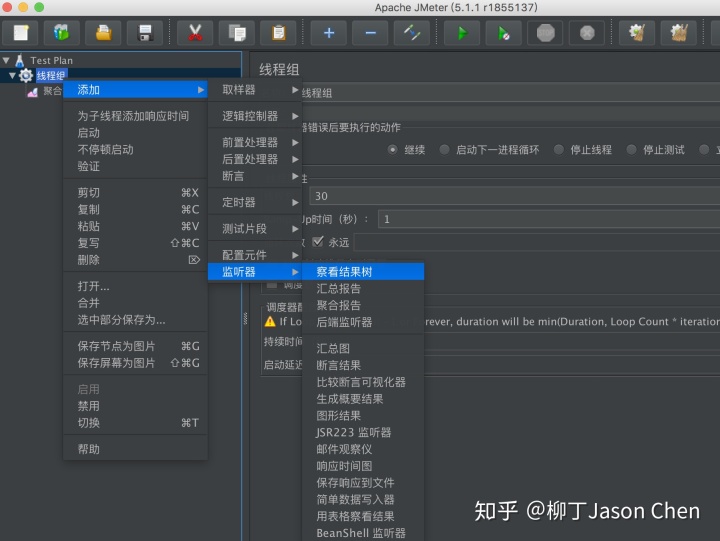
Task: Start the test with the green play icon
Action: [462, 33]
